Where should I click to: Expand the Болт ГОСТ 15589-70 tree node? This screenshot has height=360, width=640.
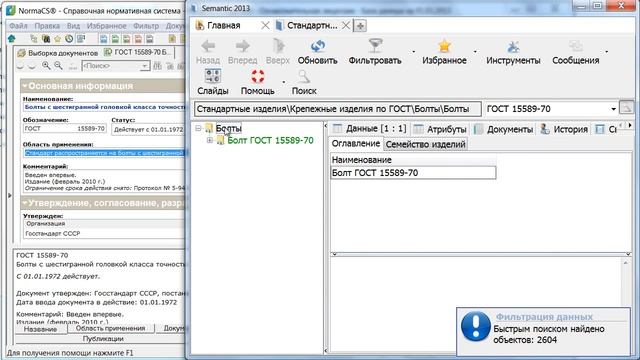pos(210,140)
